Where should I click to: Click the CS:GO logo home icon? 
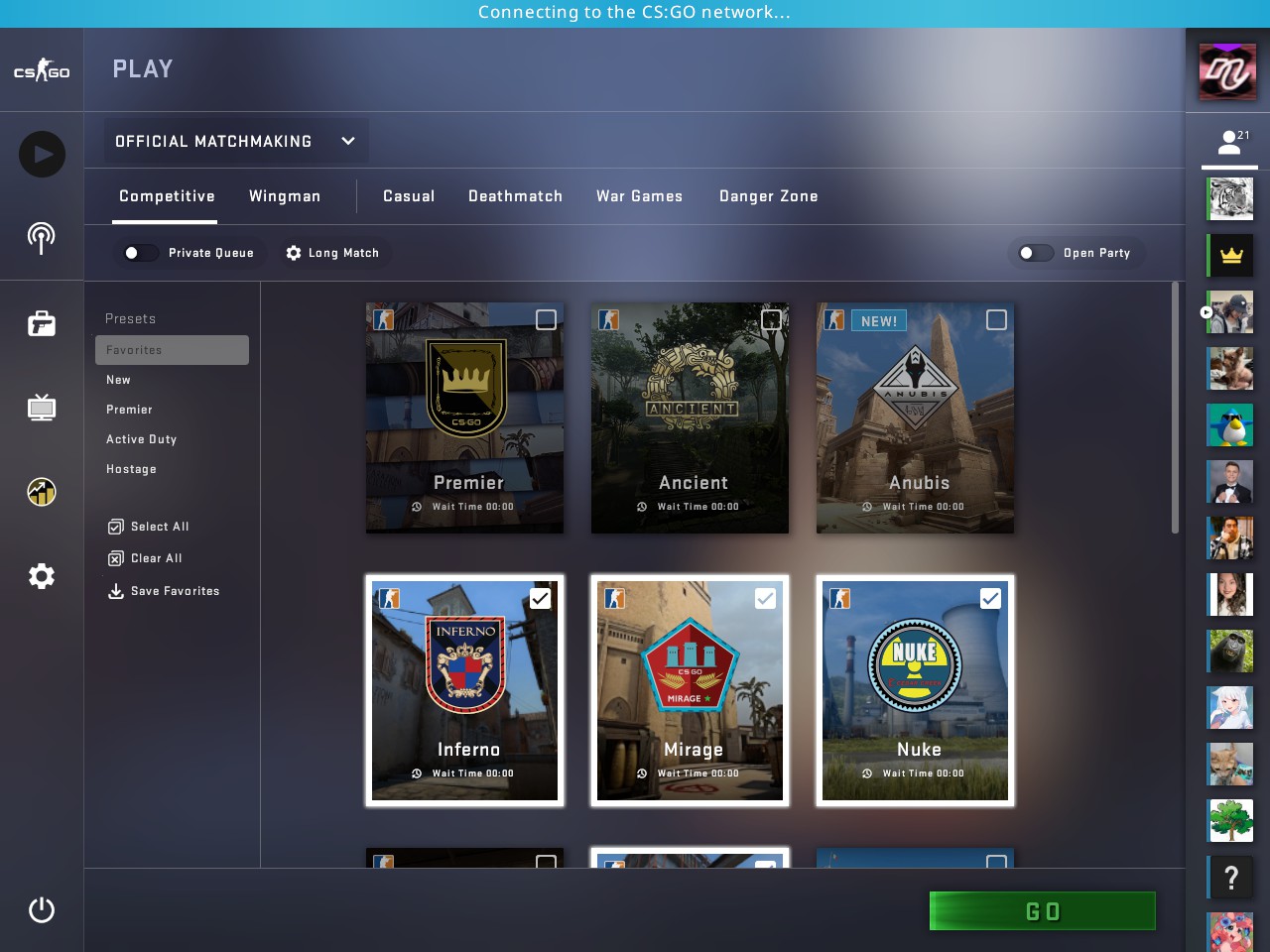pos(42,70)
